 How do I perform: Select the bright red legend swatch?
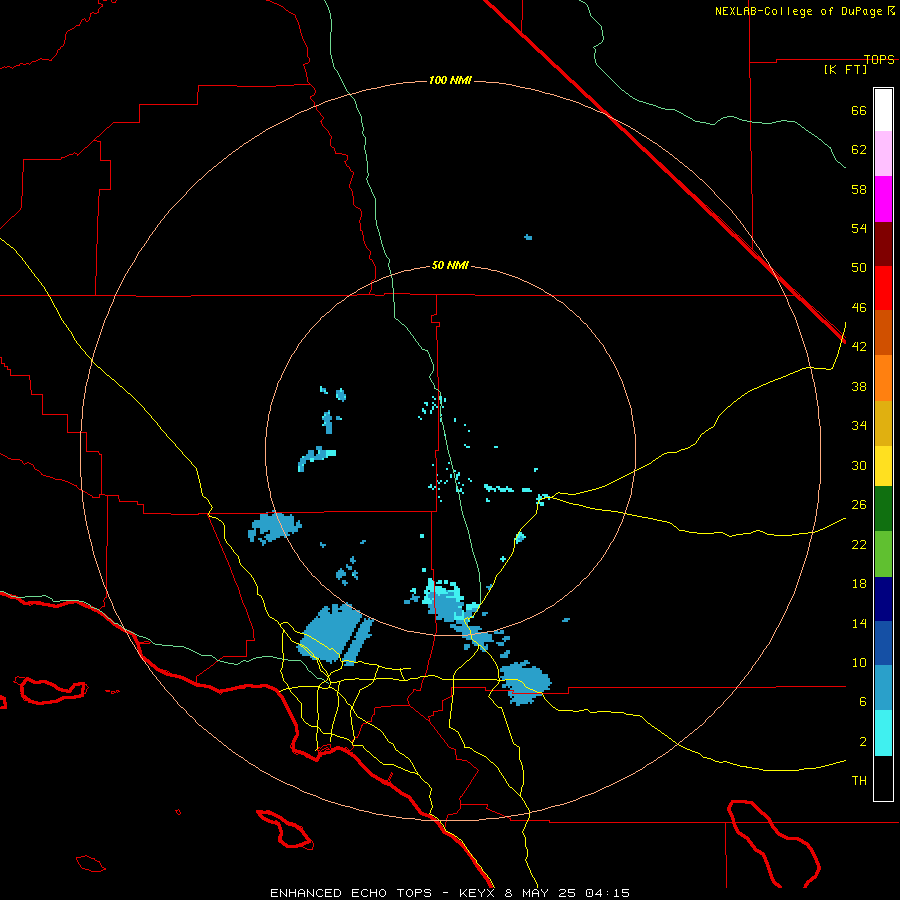tap(883, 288)
